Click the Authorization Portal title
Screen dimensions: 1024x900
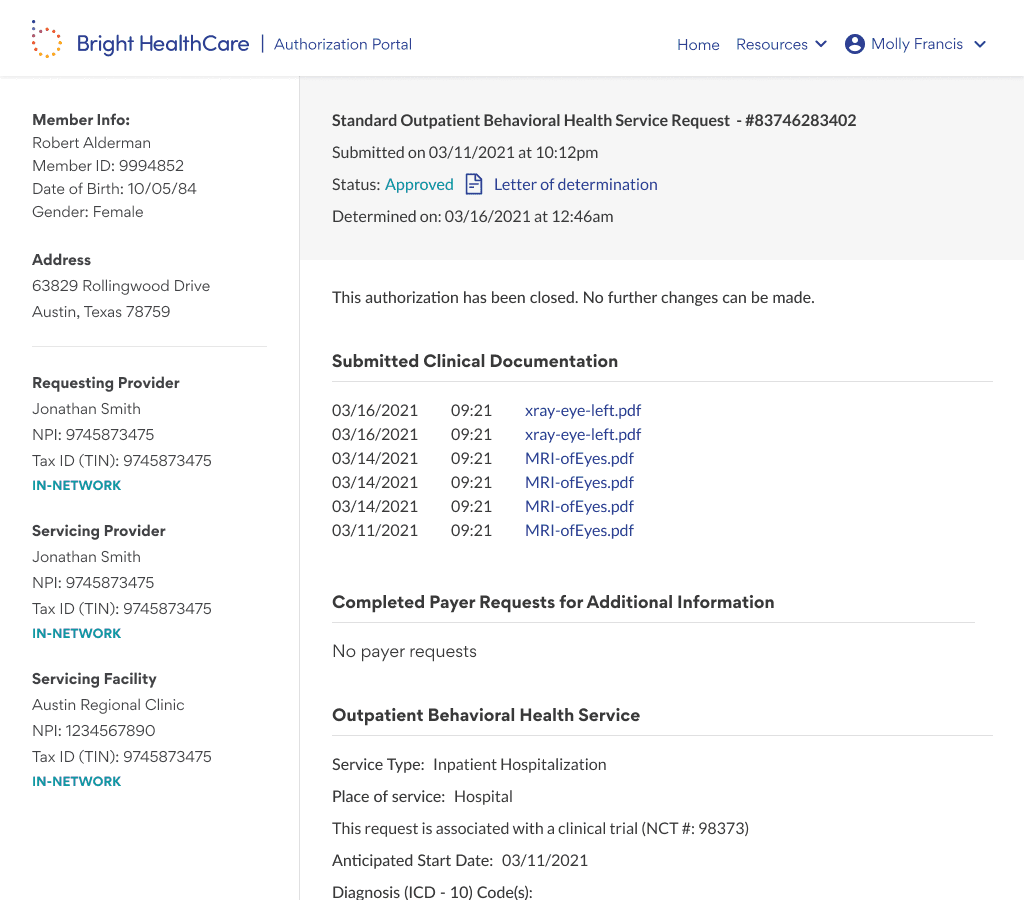click(343, 44)
